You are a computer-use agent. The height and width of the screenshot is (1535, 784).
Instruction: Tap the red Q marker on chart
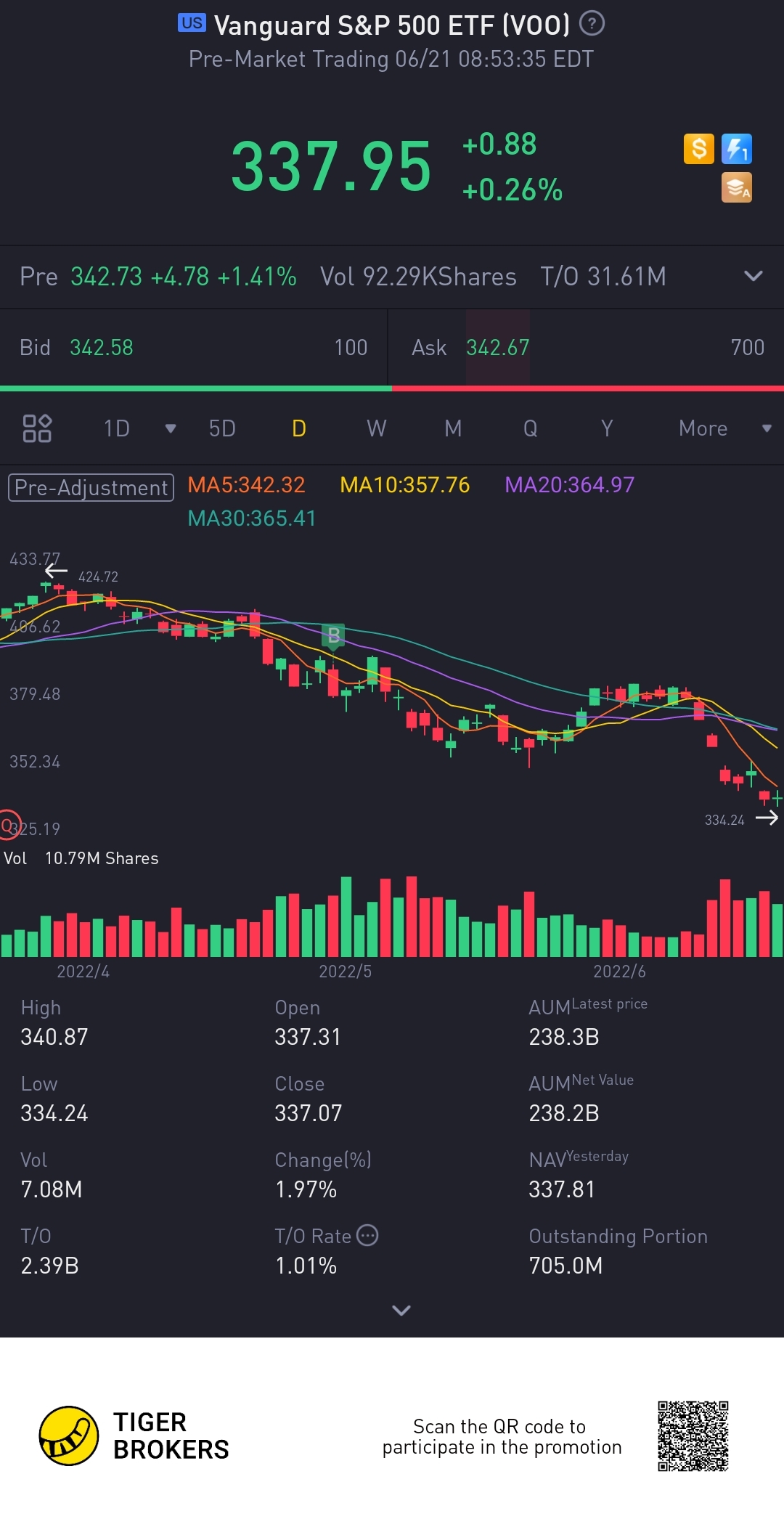click(x=9, y=825)
